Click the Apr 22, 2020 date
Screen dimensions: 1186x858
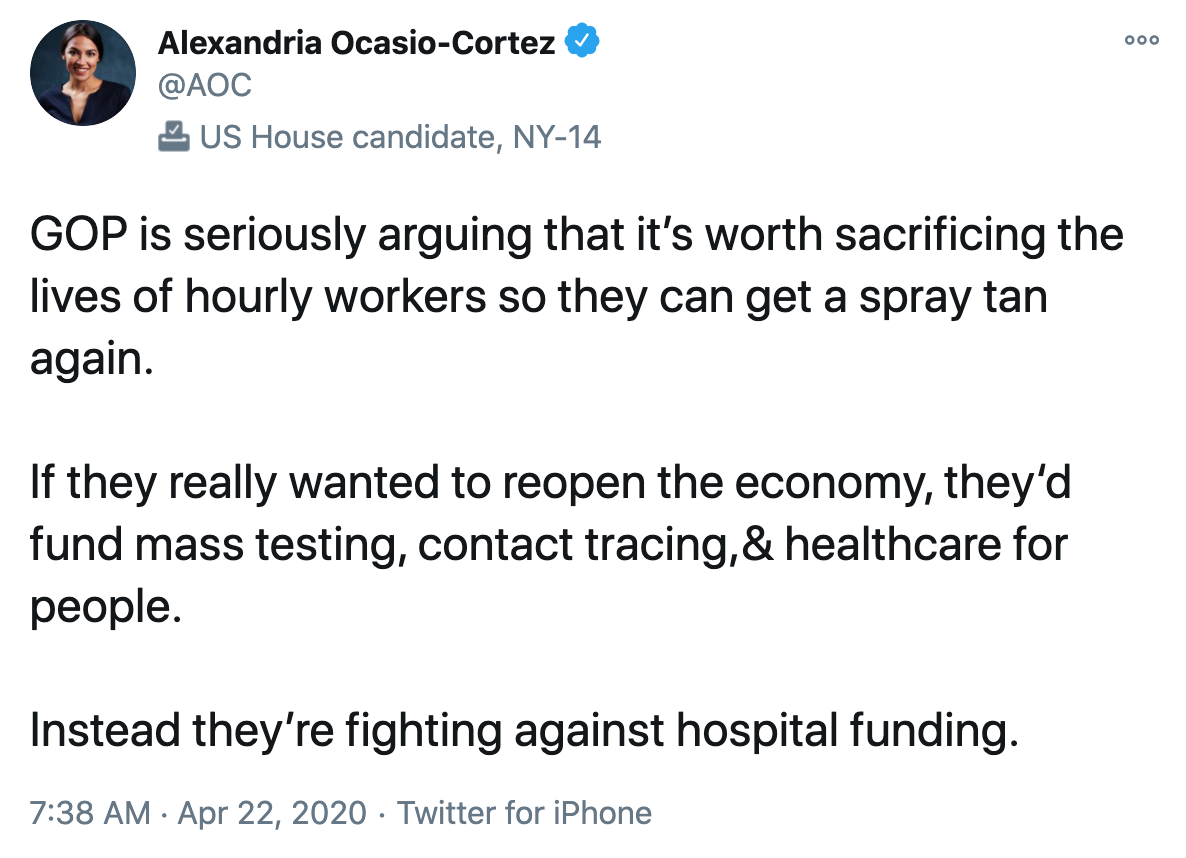(272, 813)
